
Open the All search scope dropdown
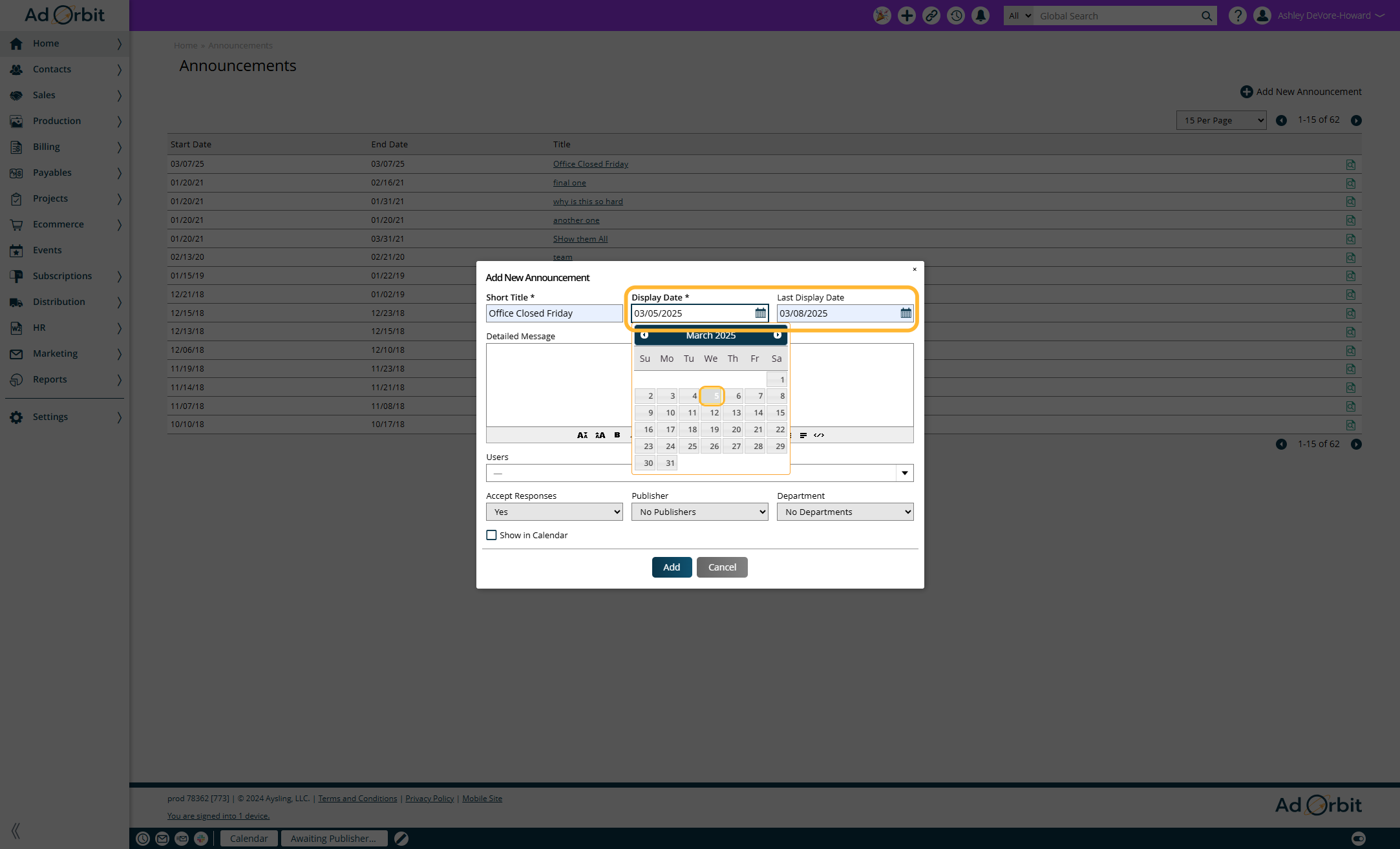[1019, 16]
